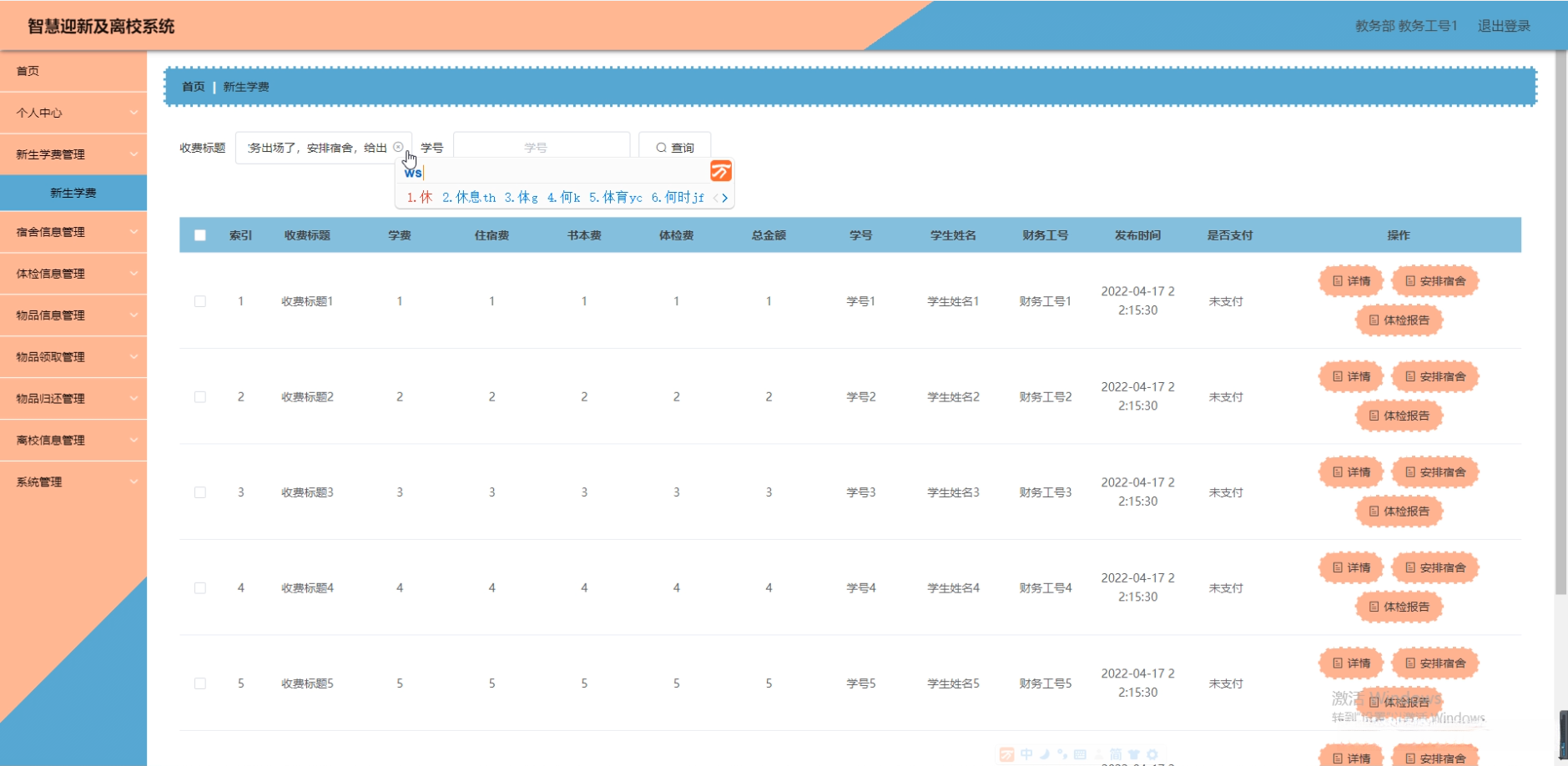This screenshot has width=1568, height=766.
Task: Expand the 系统管理 sidebar menu
Action: [x=73, y=482]
